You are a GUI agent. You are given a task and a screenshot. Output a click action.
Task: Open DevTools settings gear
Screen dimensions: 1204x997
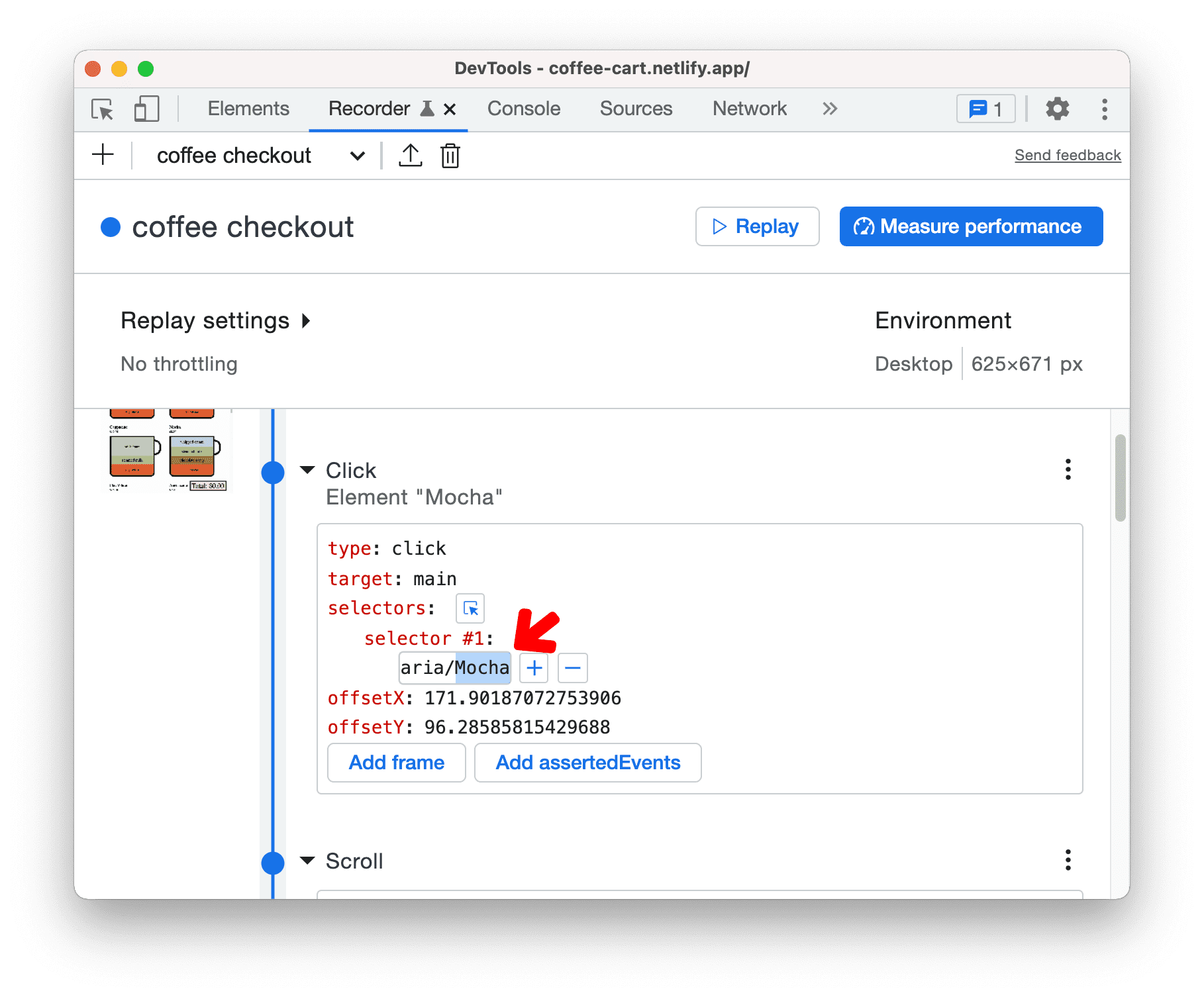(1057, 109)
